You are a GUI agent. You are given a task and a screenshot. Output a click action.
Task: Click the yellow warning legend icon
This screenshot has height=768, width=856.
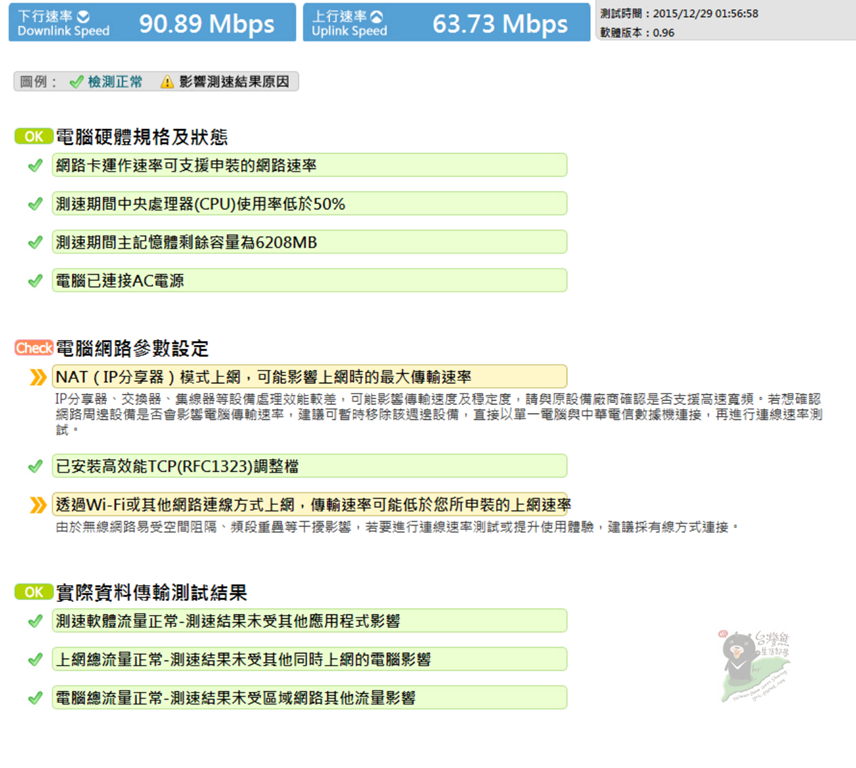click(x=167, y=82)
